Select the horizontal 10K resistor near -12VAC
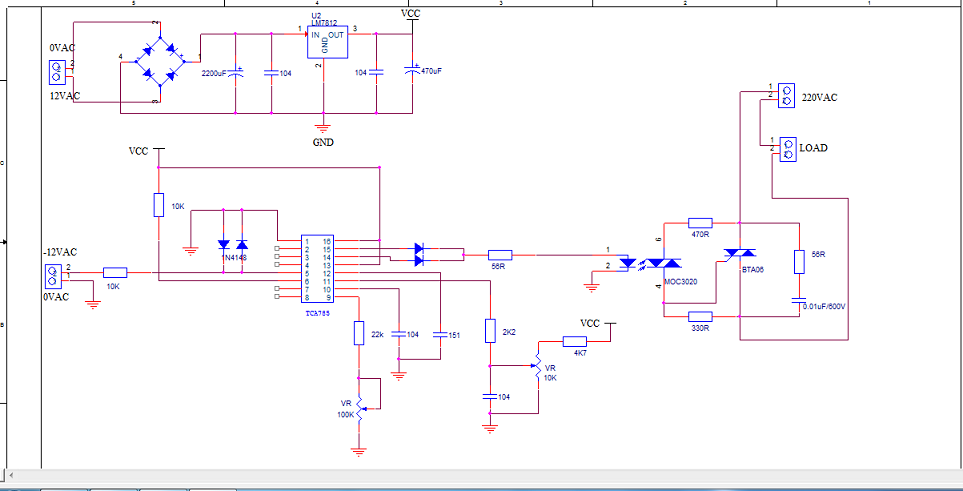 coord(115,272)
